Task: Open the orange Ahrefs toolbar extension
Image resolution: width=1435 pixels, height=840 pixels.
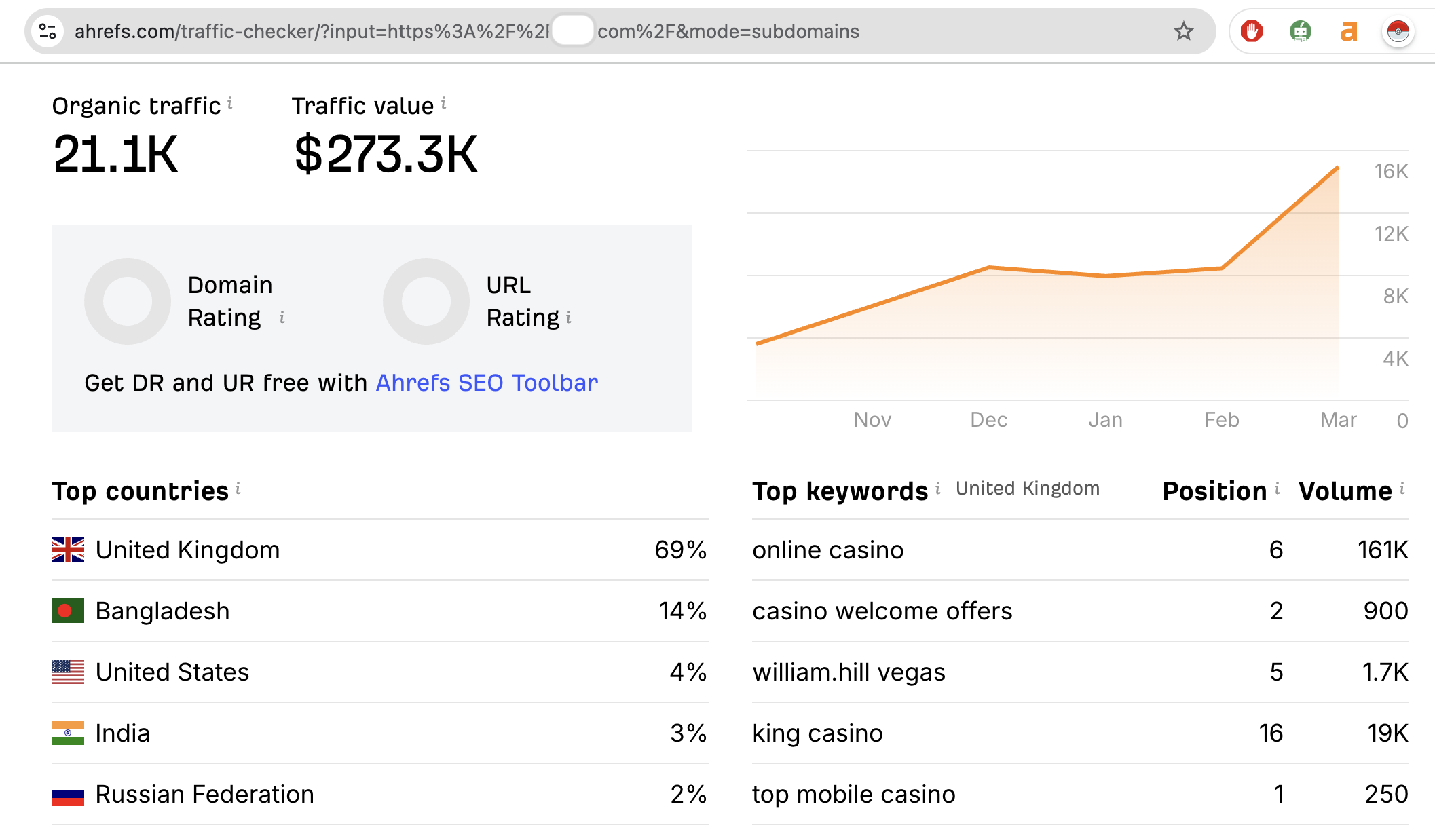Action: coord(1349,31)
